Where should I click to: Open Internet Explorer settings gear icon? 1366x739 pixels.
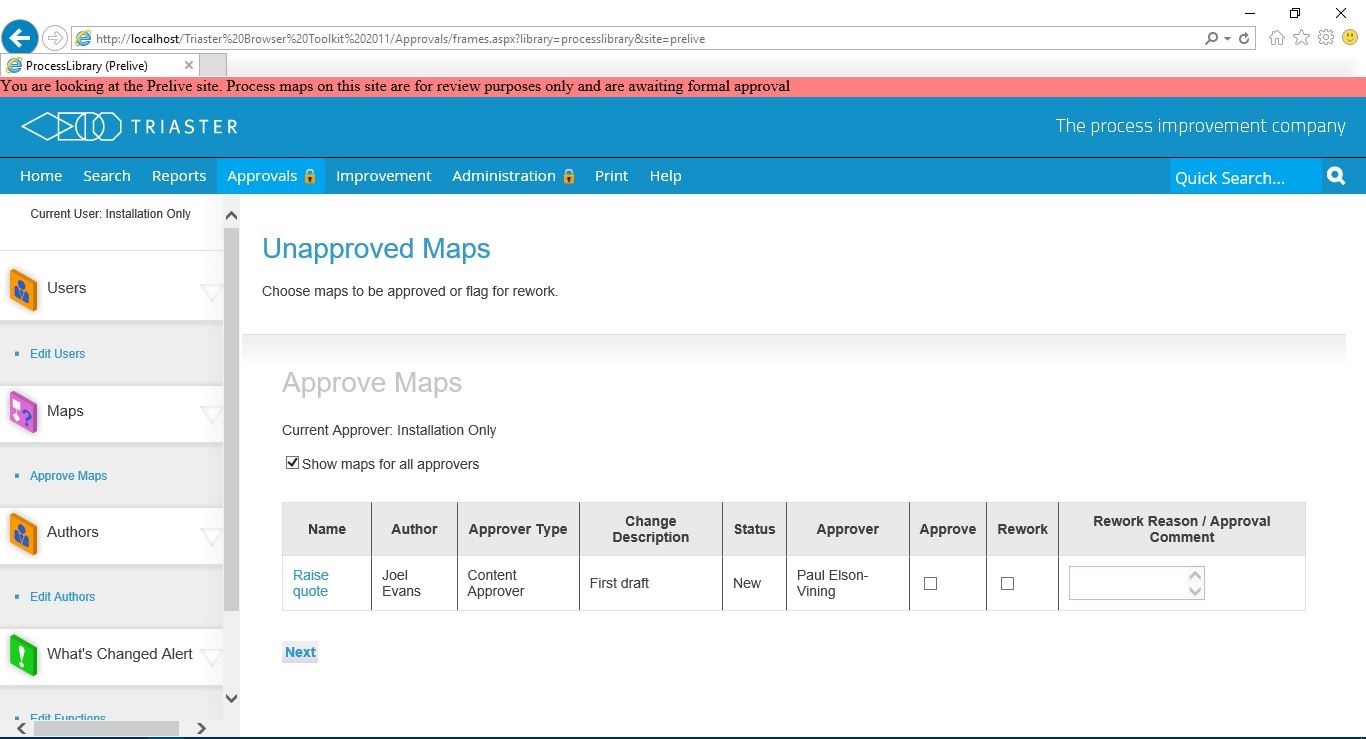coord(1326,38)
